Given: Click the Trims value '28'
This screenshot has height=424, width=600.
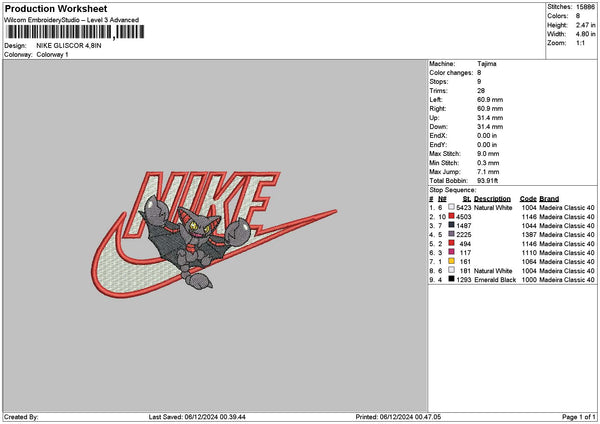Looking at the screenshot, I should 481,91.
